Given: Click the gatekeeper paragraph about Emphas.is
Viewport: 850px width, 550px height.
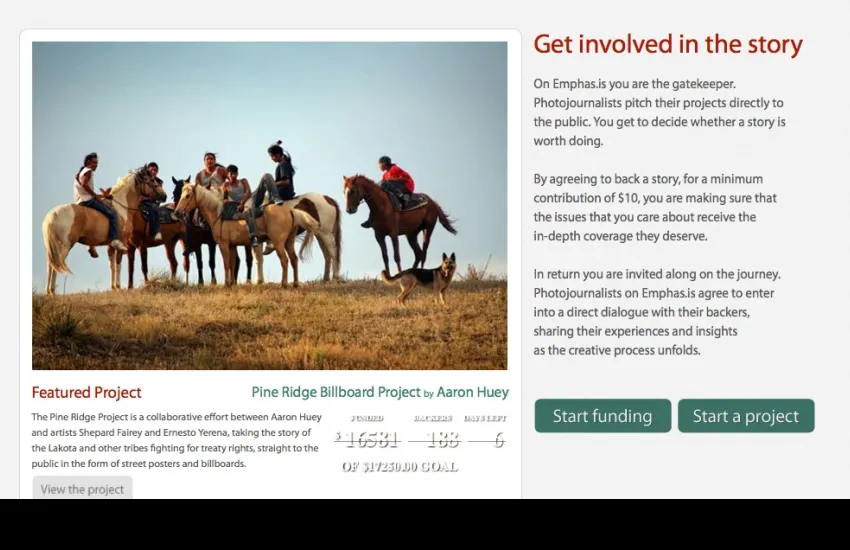Looking at the screenshot, I should pyautogui.click(x=659, y=112).
